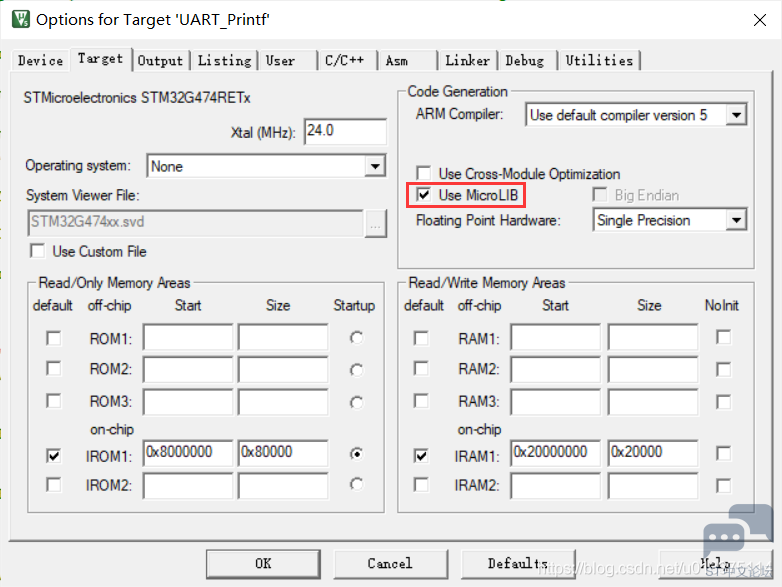Check the ROM2 default checkbox
The width and height of the screenshot is (782, 587).
tap(53, 369)
